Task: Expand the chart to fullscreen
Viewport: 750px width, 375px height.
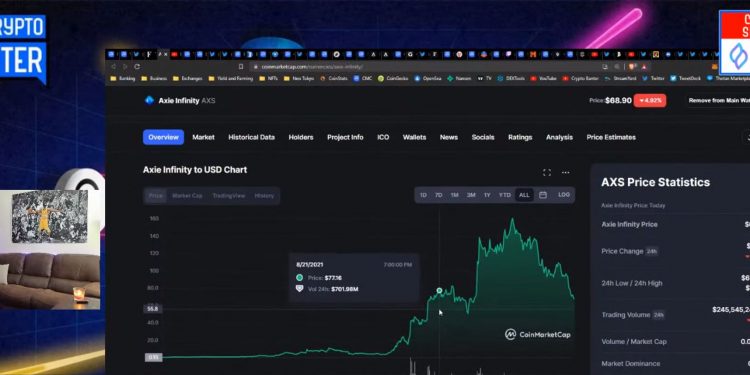Action: (x=547, y=173)
